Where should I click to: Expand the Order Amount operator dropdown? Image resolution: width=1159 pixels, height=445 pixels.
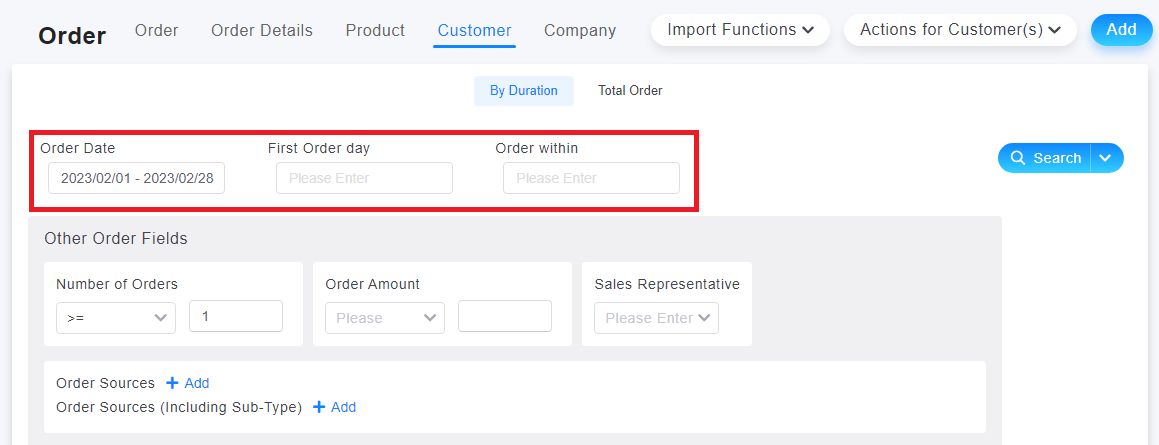pos(385,318)
